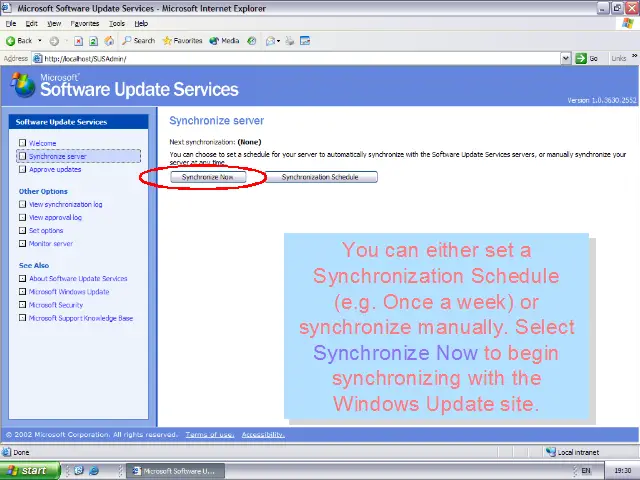The image size is (640, 480).
Task: Open Microsoft Windows Update link
Action: click(69, 292)
